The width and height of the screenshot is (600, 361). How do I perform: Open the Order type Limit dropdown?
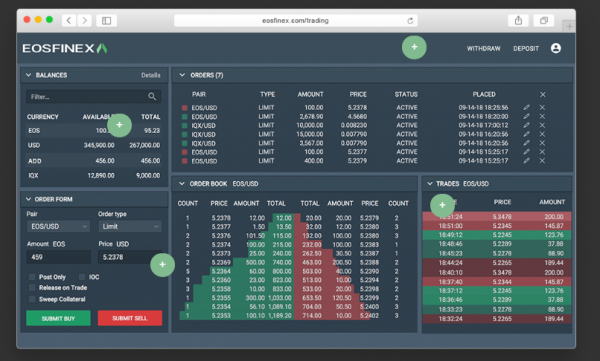(x=130, y=226)
